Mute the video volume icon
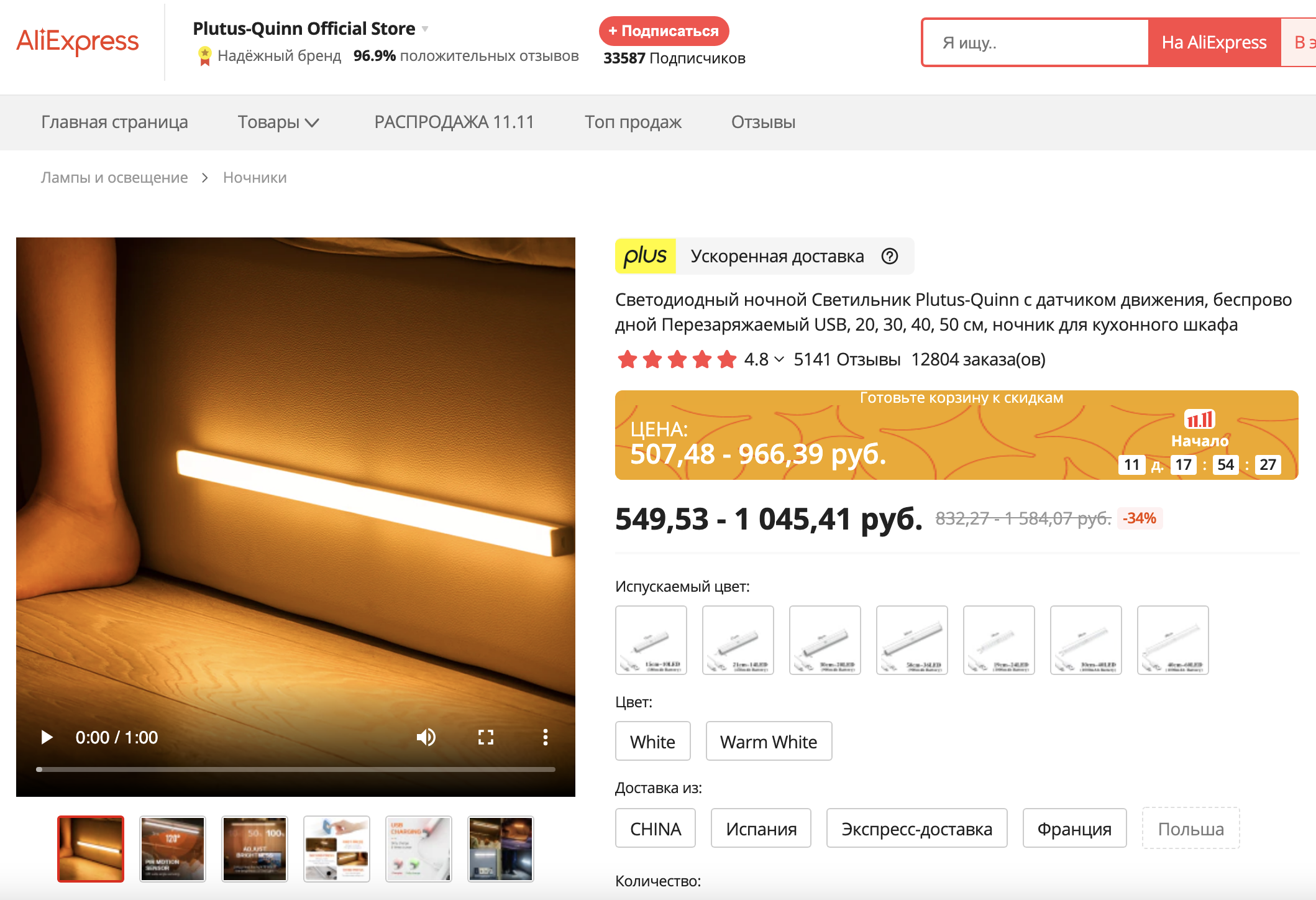This screenshot has height=900, width=1316. pos(426,737)
